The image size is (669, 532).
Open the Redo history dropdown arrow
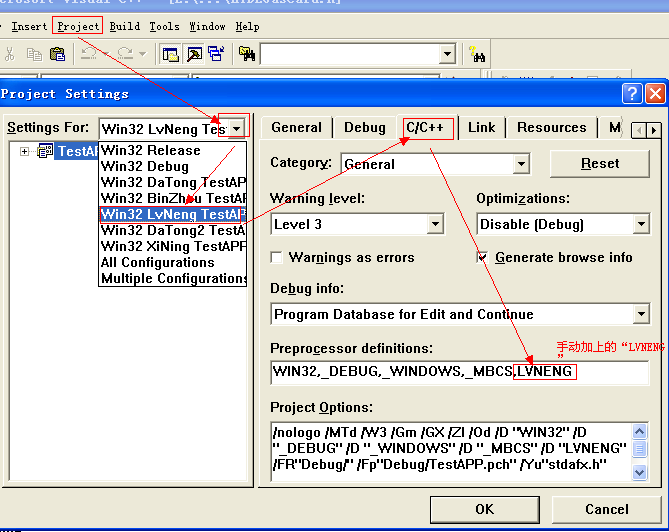143,54
